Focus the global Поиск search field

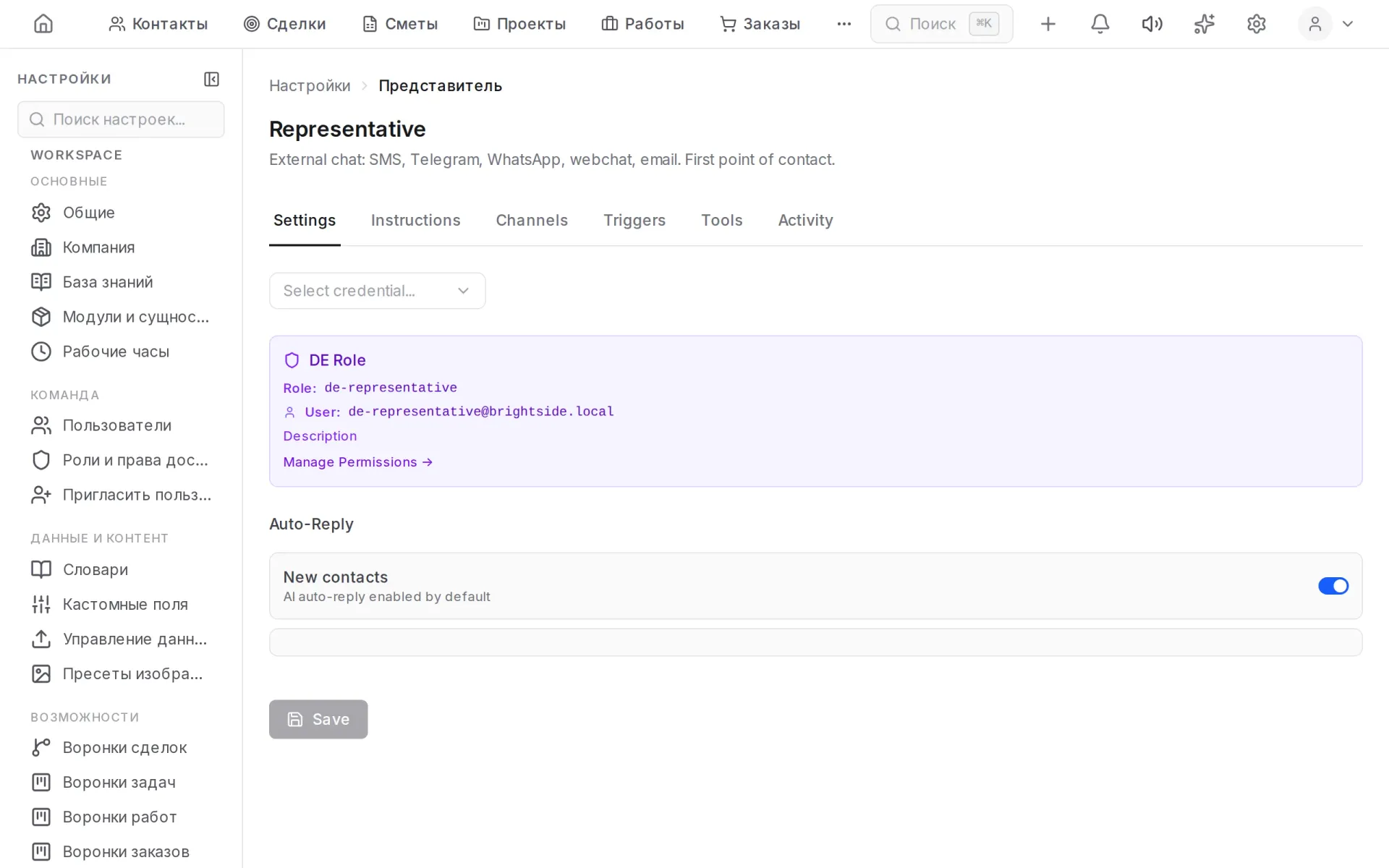tap(941, 24)
